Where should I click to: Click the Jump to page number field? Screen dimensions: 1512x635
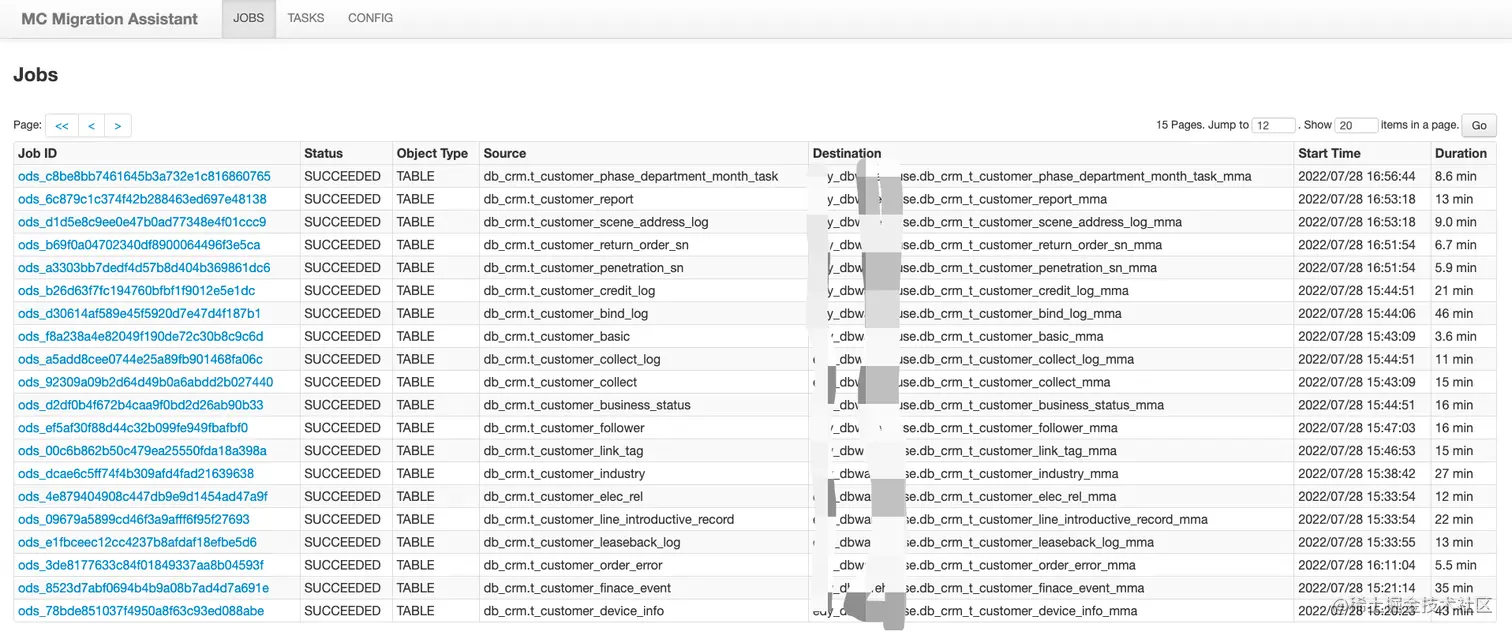(x=1274, y=126)
